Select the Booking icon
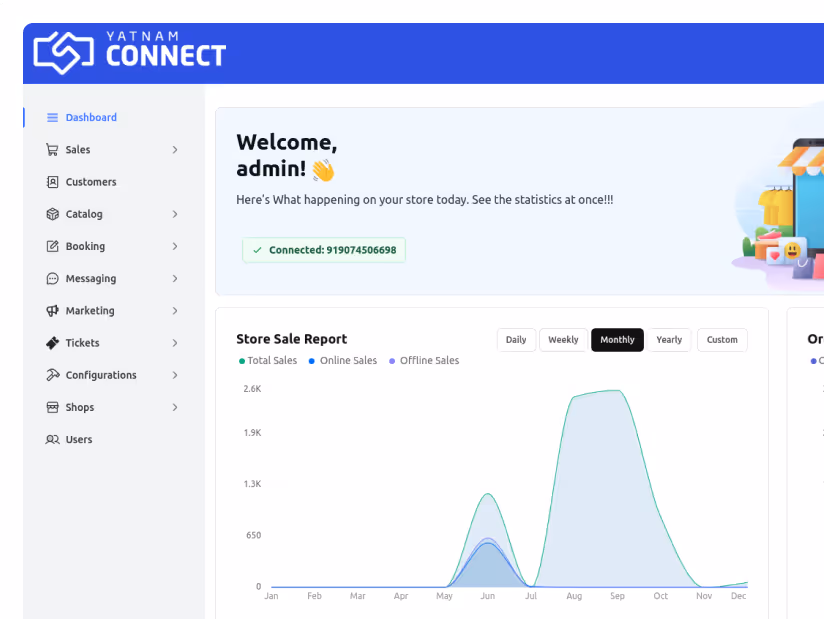 (x=52, y=246)
